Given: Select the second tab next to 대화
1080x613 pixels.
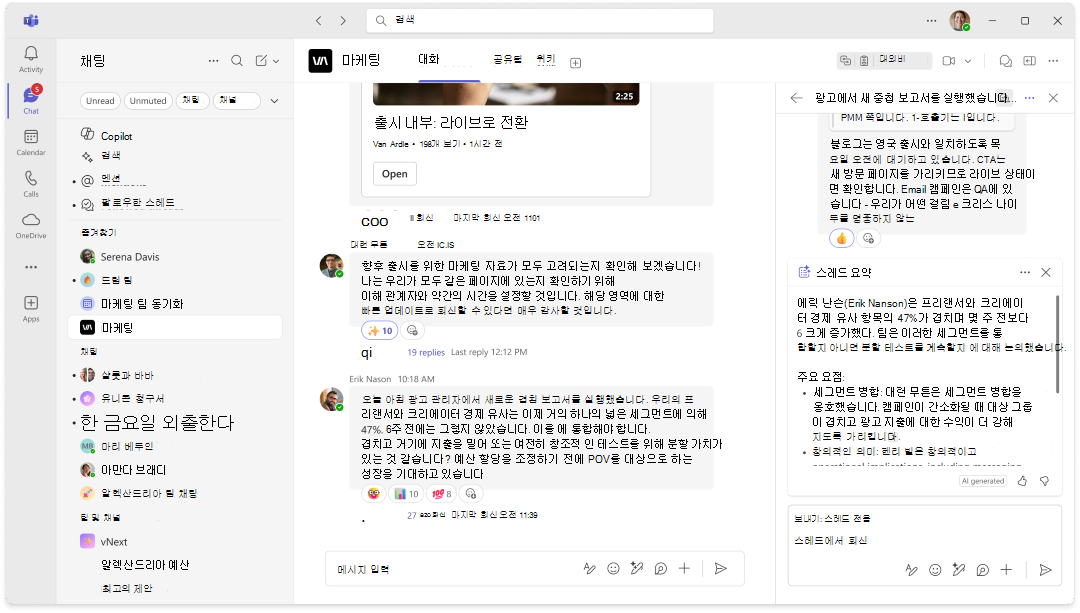Looking at the screenshot, I should (508, 60).
